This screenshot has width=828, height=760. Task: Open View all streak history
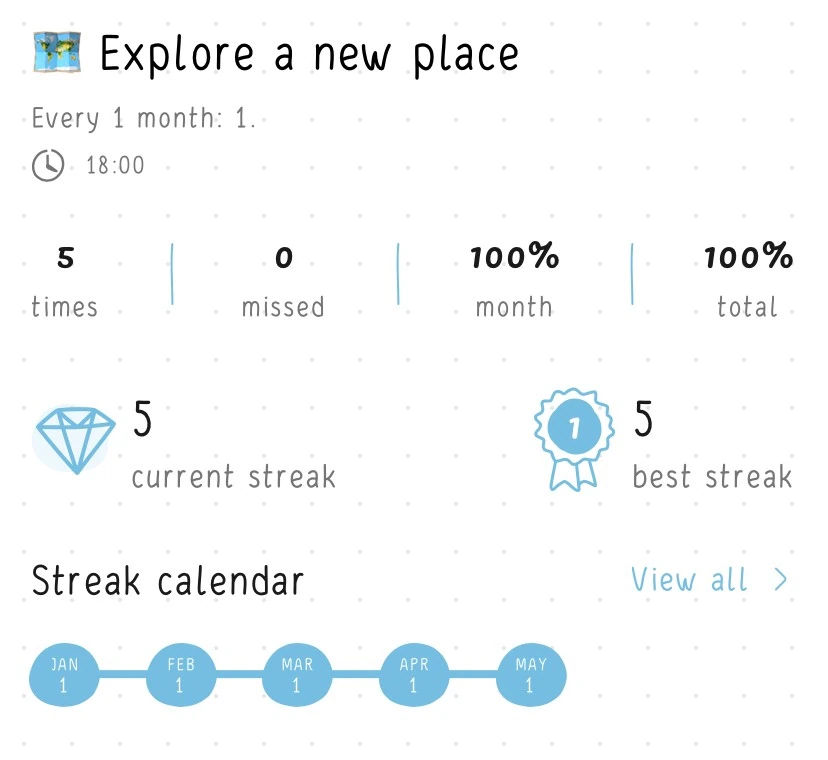pyautogui.click(x=690, y=580)
